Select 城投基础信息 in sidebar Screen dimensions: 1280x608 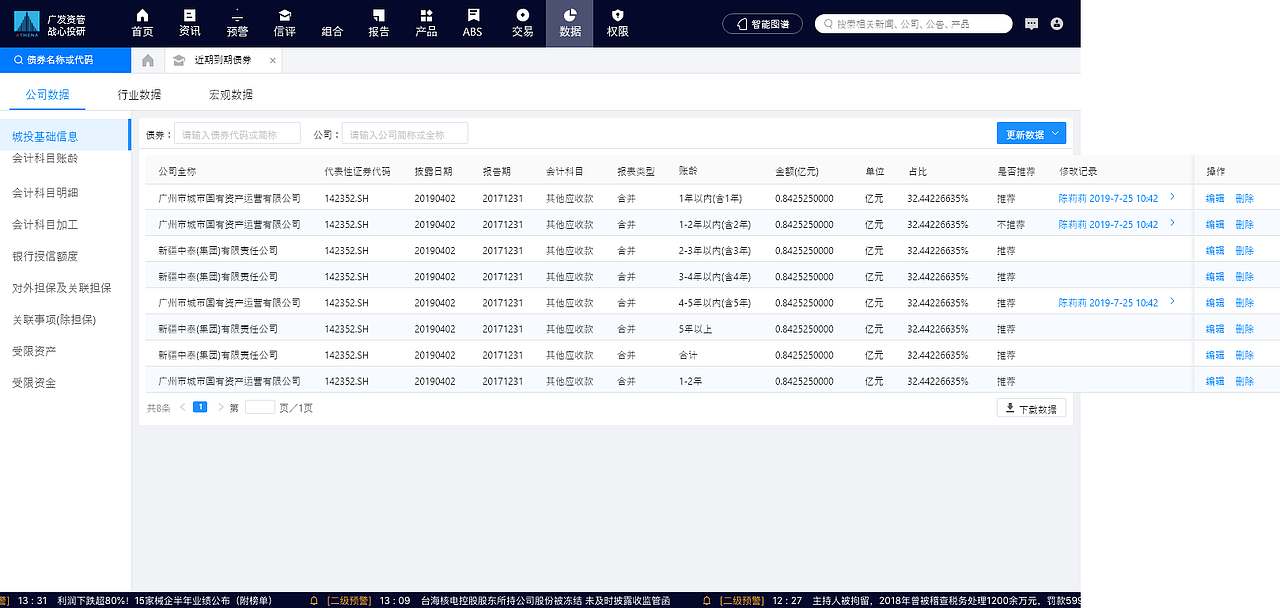[x=65, y=136]
